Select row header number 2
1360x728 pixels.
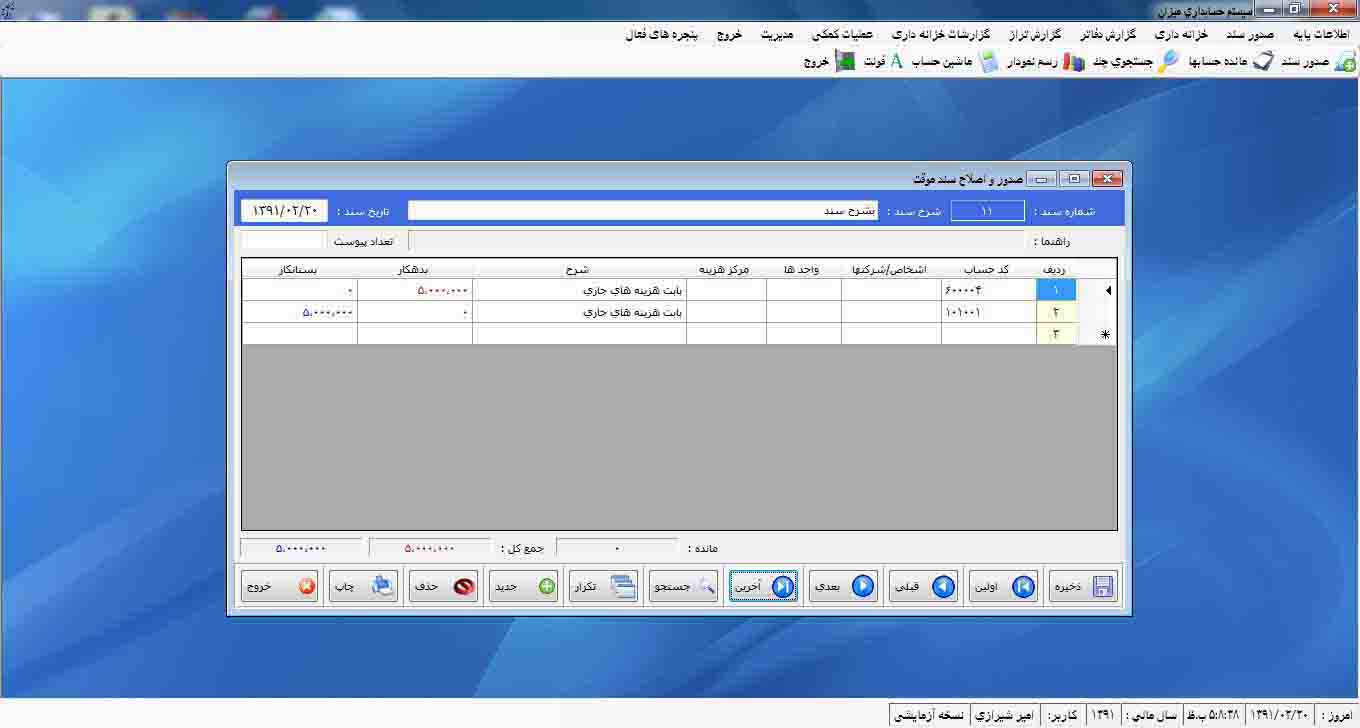[1056, 312]
